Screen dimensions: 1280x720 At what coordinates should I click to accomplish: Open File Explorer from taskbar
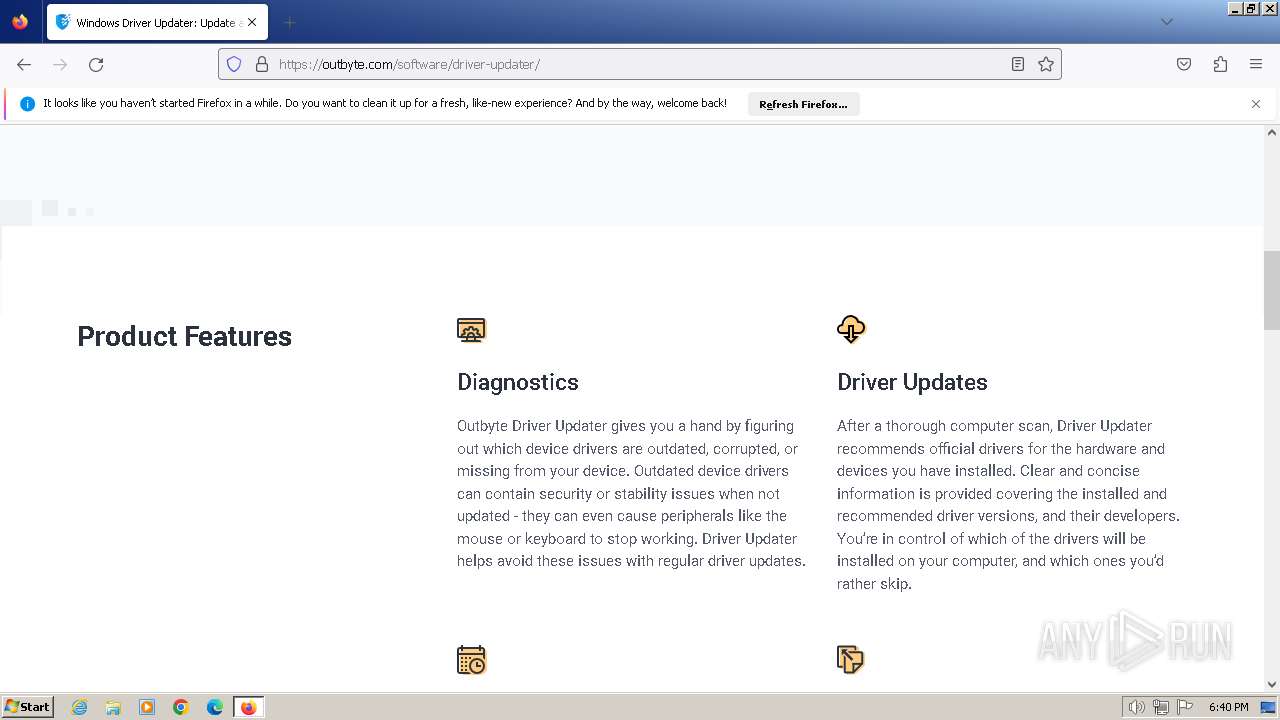[113, 707]
